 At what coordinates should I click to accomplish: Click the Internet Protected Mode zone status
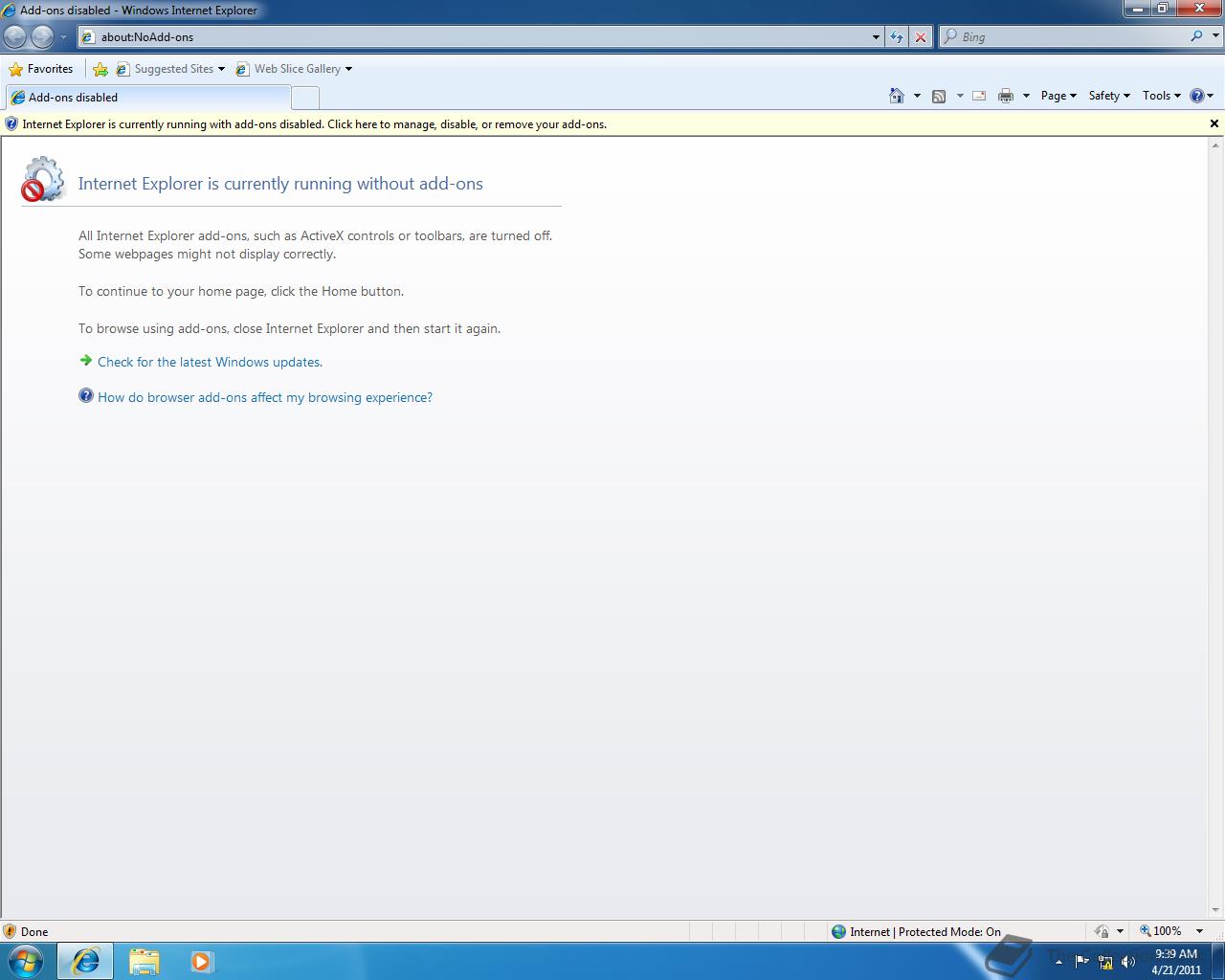(x=916, y=931)
